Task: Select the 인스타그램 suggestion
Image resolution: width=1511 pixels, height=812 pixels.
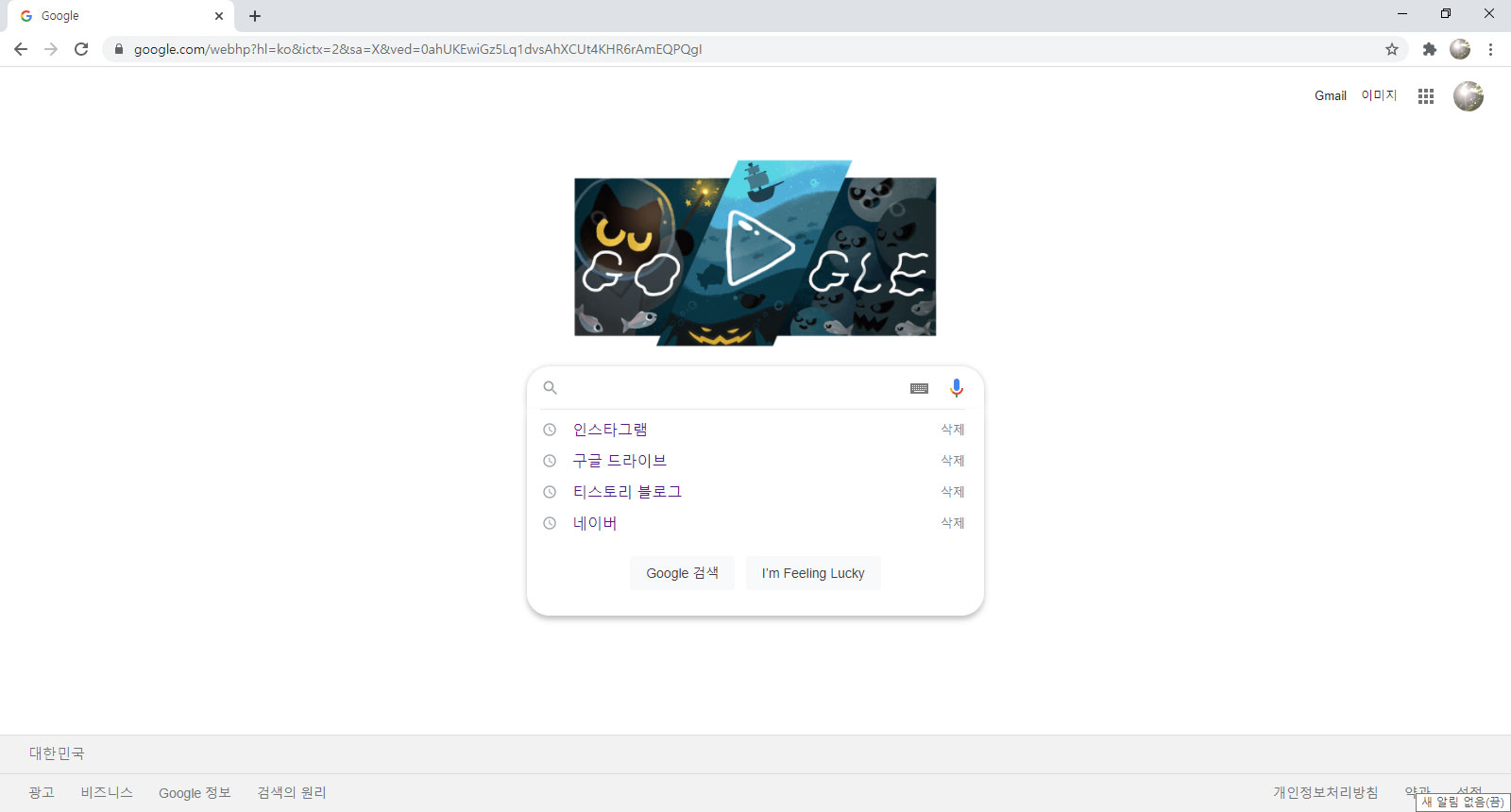Action: pos(610,430)
